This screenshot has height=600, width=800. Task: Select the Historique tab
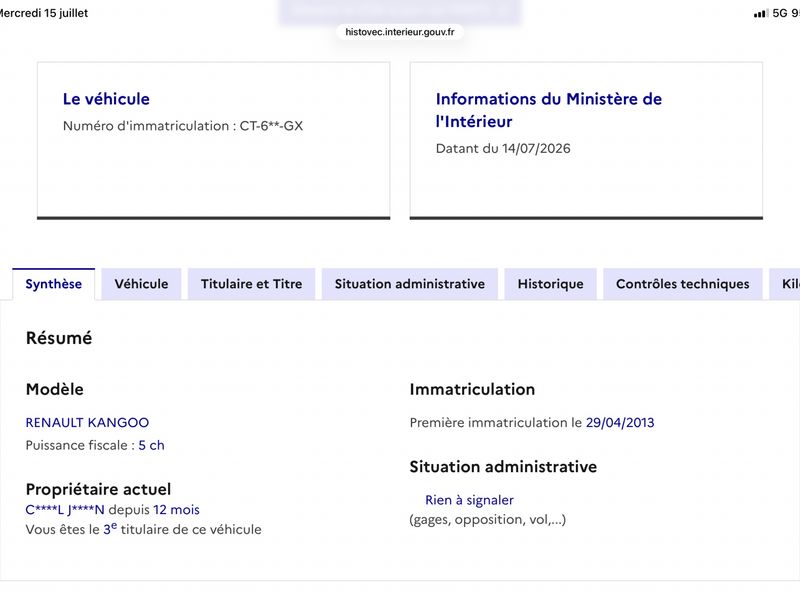pyautogui.click(x=551, y=284)
